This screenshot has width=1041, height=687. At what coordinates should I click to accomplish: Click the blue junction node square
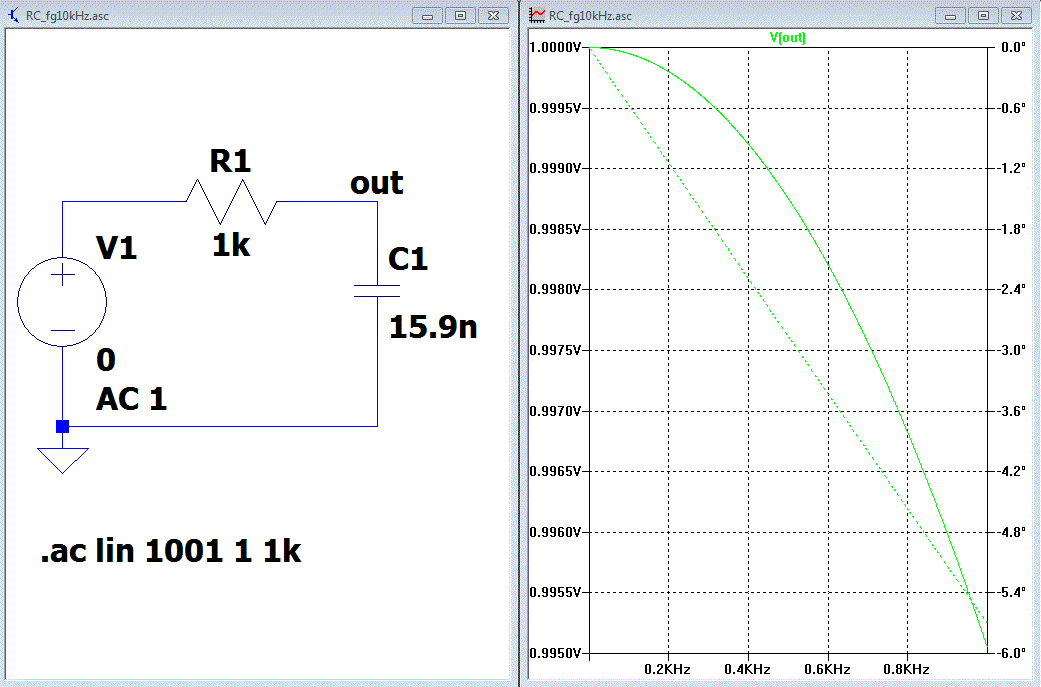[x=62, y=426]
